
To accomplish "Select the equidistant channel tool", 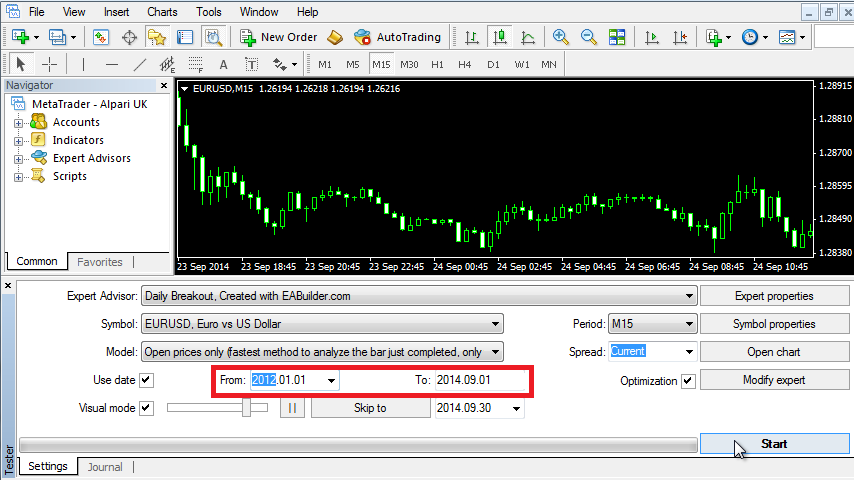I will (x=167, y=64).
